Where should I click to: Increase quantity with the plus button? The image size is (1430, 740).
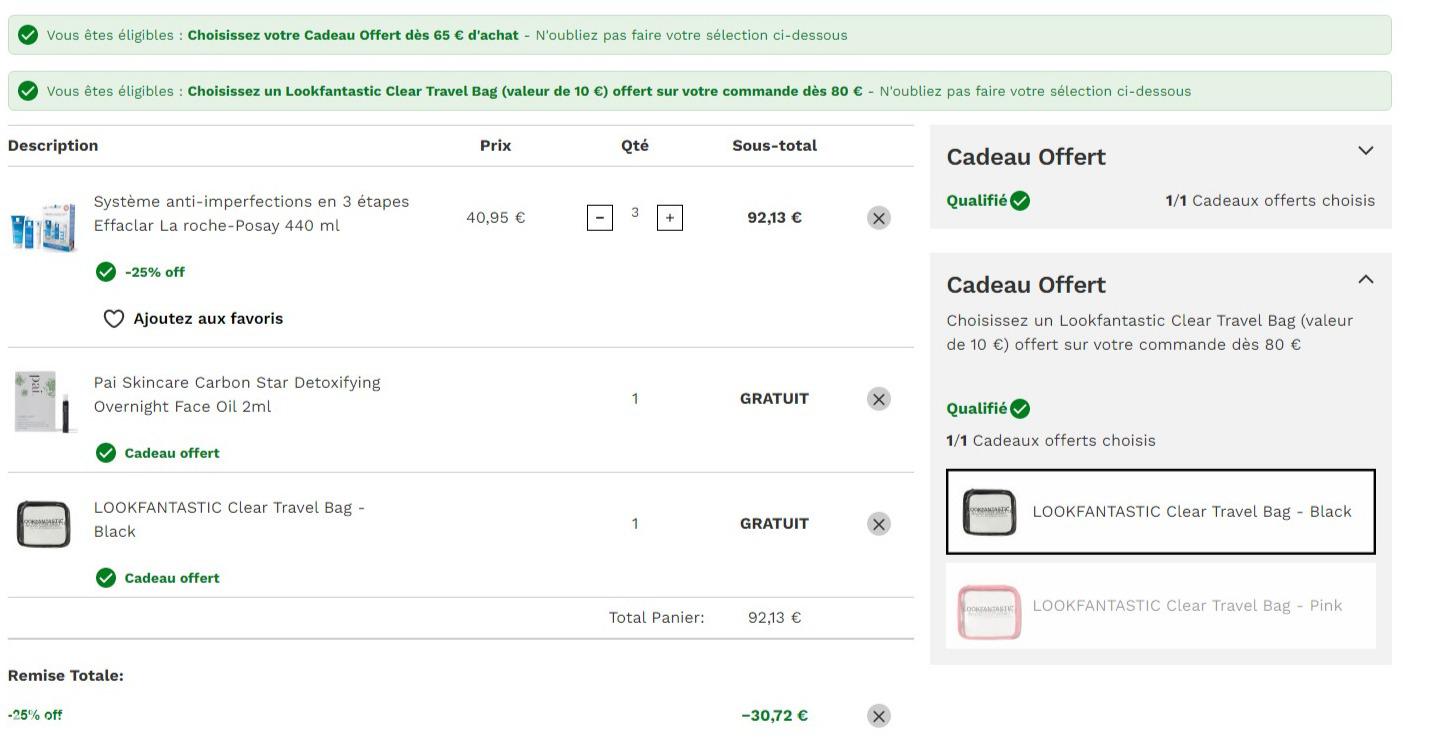pyautogui.click(x=669, y=218)
